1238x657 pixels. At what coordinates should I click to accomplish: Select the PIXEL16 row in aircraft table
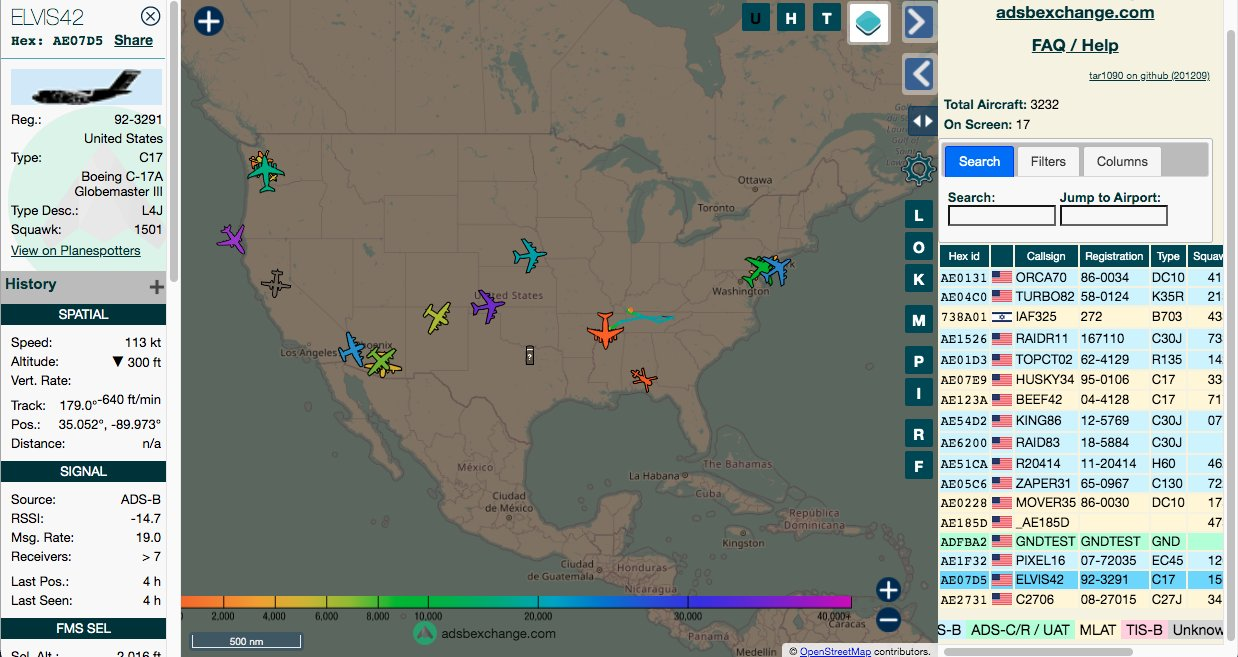pyautogui.click(x=1081, y=561)
